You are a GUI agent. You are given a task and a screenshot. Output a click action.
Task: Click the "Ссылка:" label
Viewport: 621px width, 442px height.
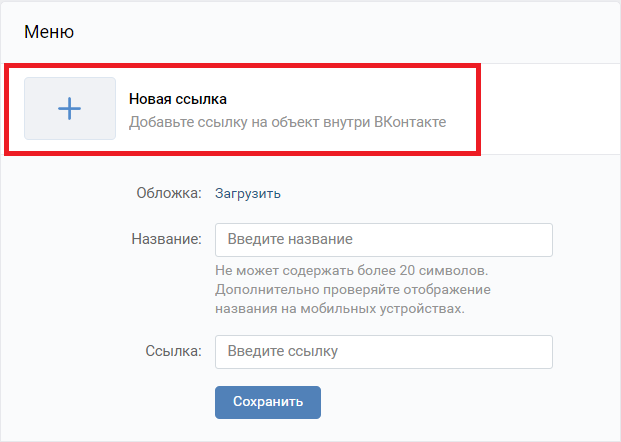173,351
